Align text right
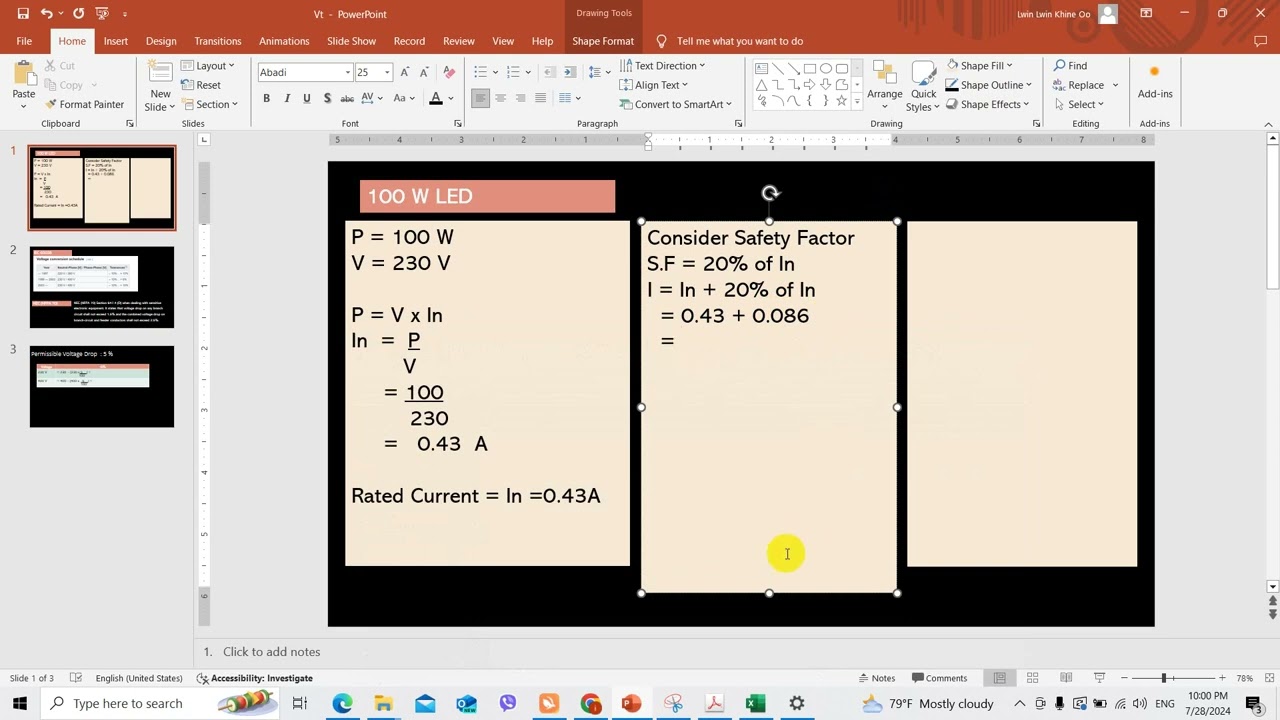This screenshot has width=1280, height=720. [x=521, y=98]
